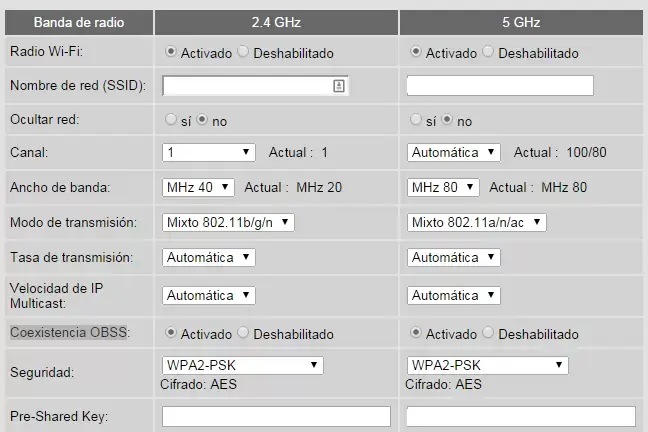Open 2.4 GHz Tasa de transmisión dropdown

click(209, 257)
